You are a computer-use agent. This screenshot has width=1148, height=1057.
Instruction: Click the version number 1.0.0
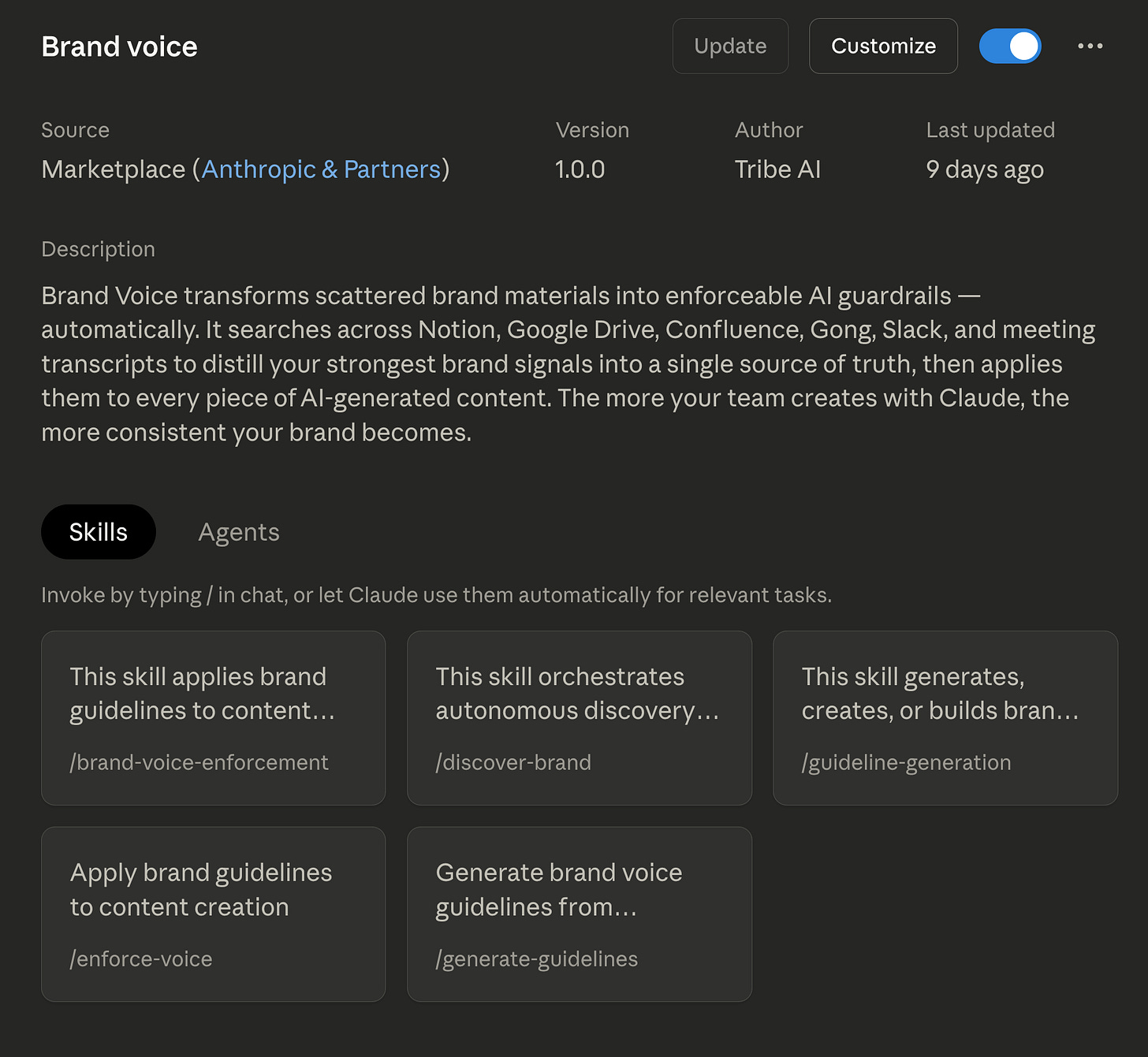click(x=580, y=169)
